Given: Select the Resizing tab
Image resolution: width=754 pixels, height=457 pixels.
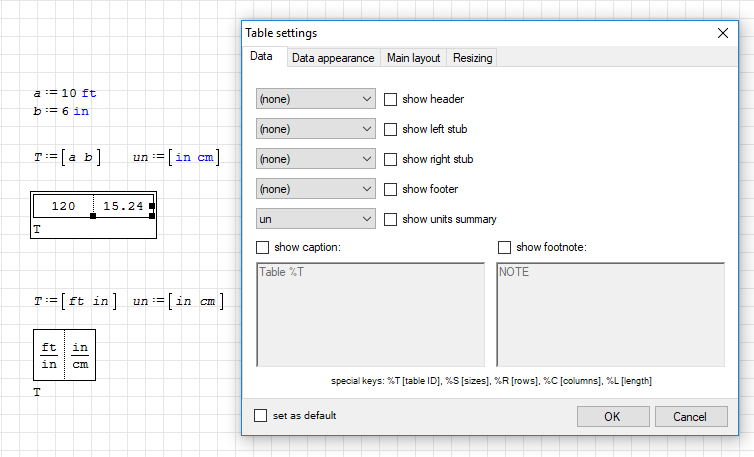Looking at the screenshot, I should (x=472, y=58).
